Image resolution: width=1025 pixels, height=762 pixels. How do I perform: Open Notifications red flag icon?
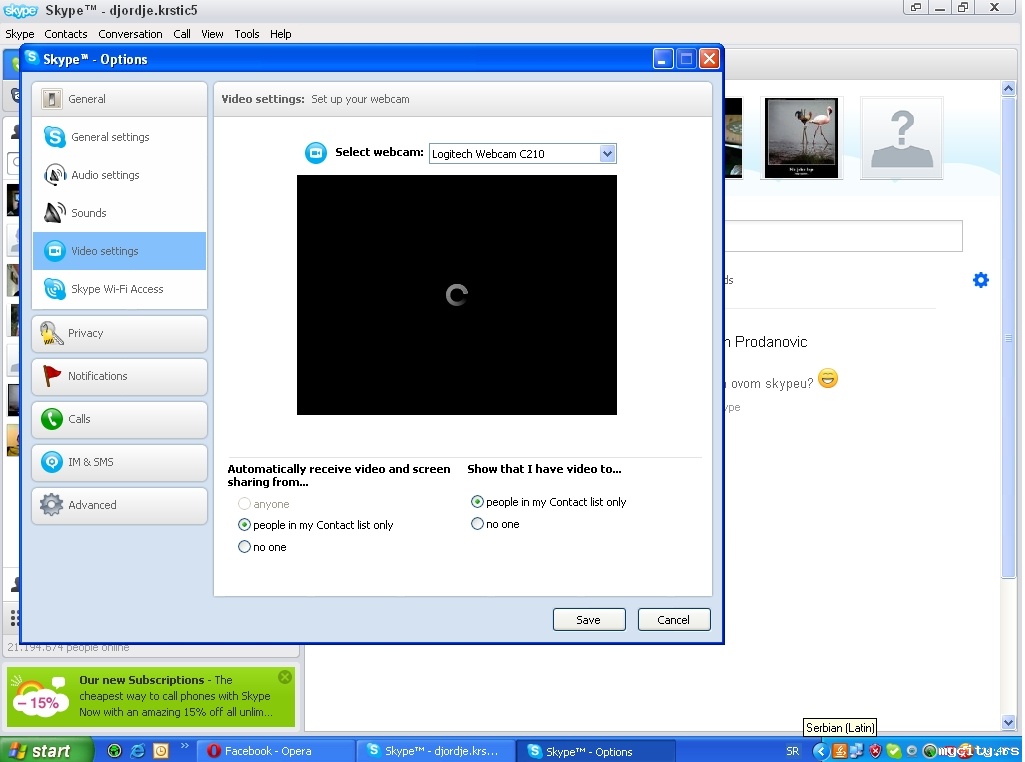[x=52, y=376]
